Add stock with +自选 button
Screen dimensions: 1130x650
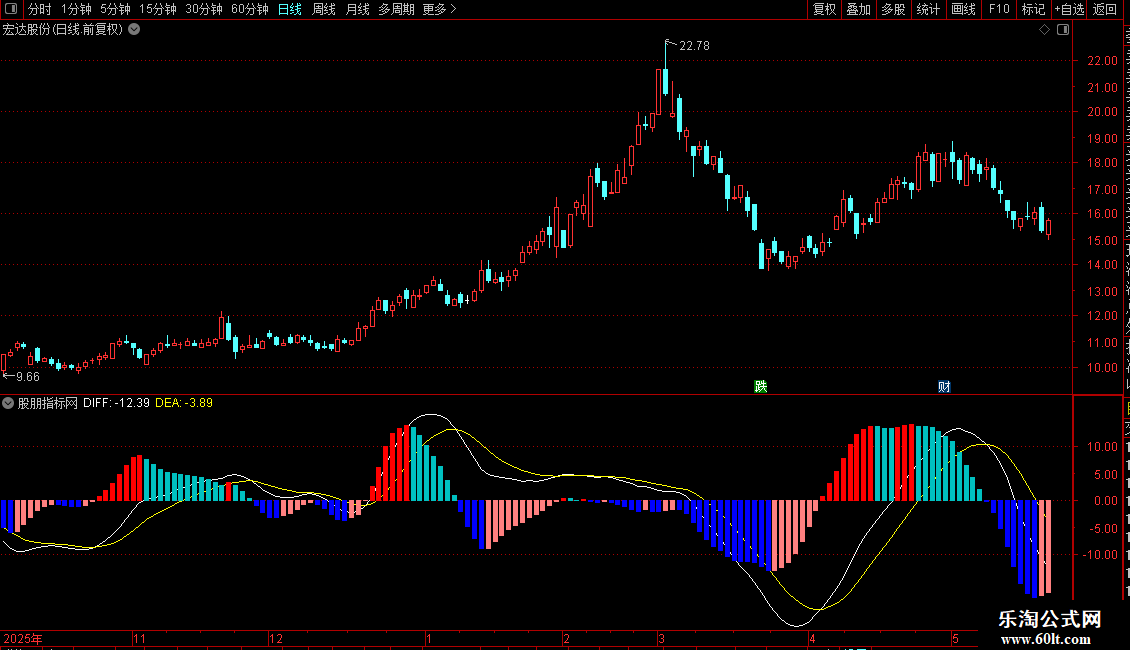point(1069,9)
